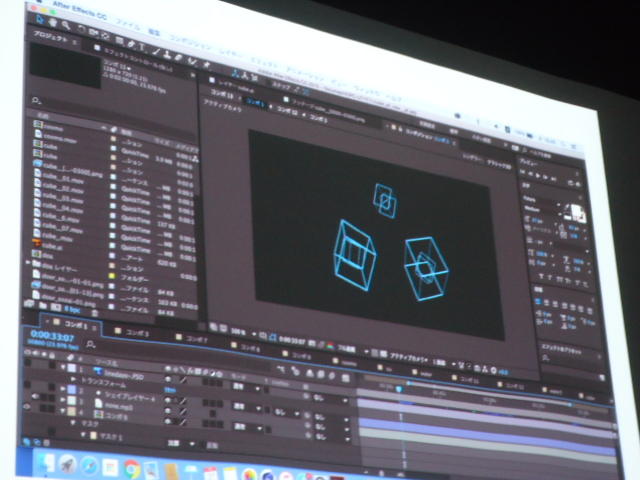Open Finder from the Dock
The height and width of the screenshot is (480, 640).
(46, 462)
